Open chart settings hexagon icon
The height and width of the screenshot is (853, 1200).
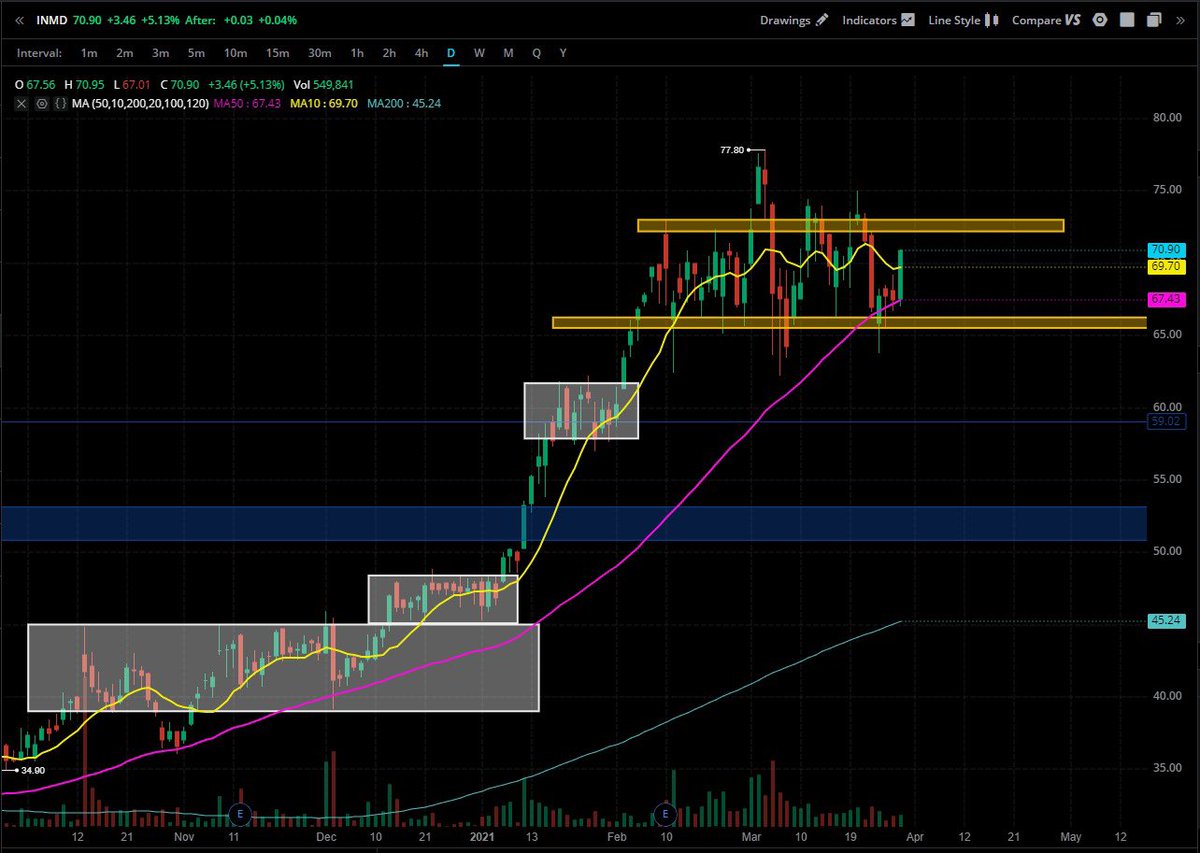[1100, 19]
